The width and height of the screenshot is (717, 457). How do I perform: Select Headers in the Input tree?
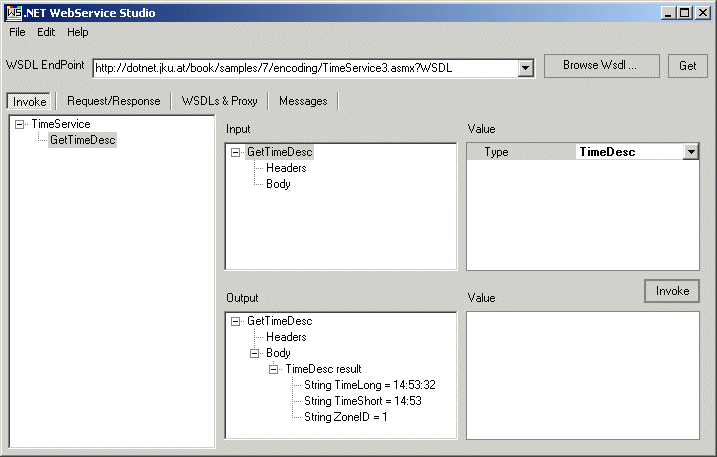[x=286, y=168]
